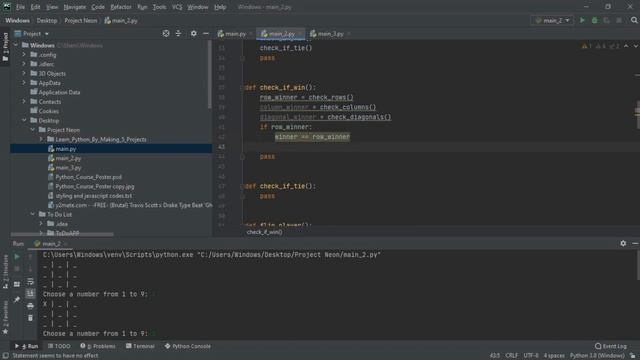Select styling and javascript codes.txt file
This screenshot has width=640, height=360.
point(93,196)
